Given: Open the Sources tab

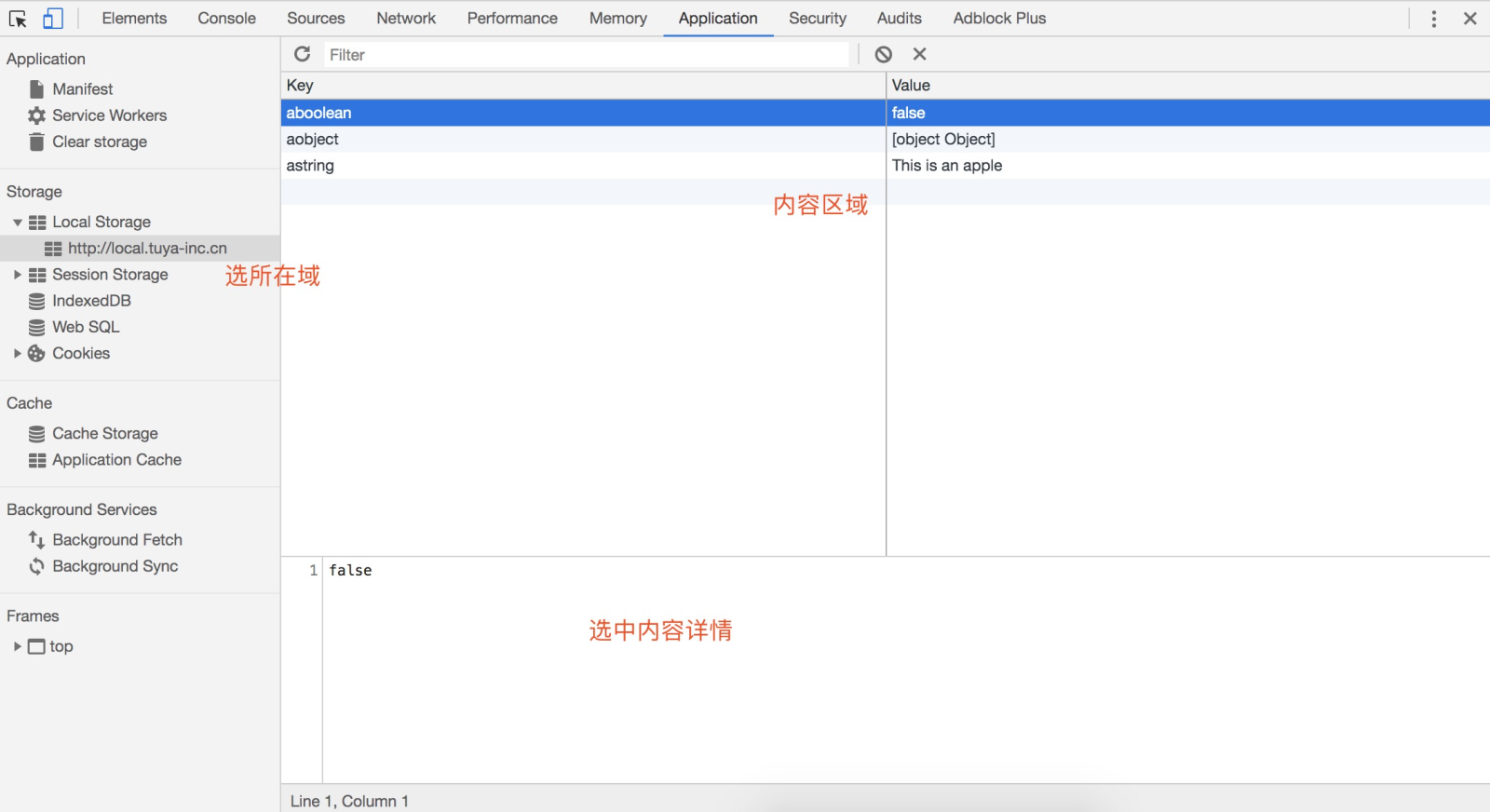Looking at the screenshot, I should tap(316, 19).
